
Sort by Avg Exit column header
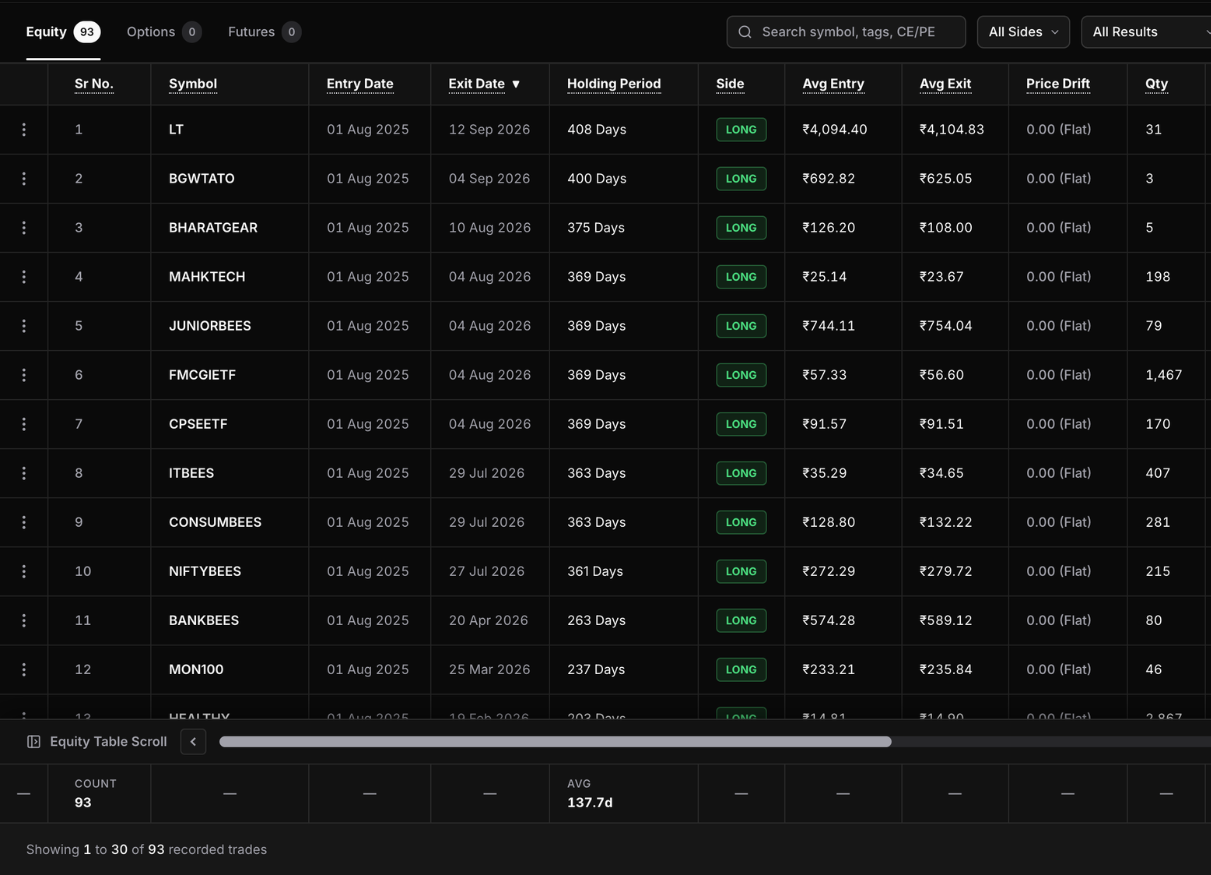946,84
